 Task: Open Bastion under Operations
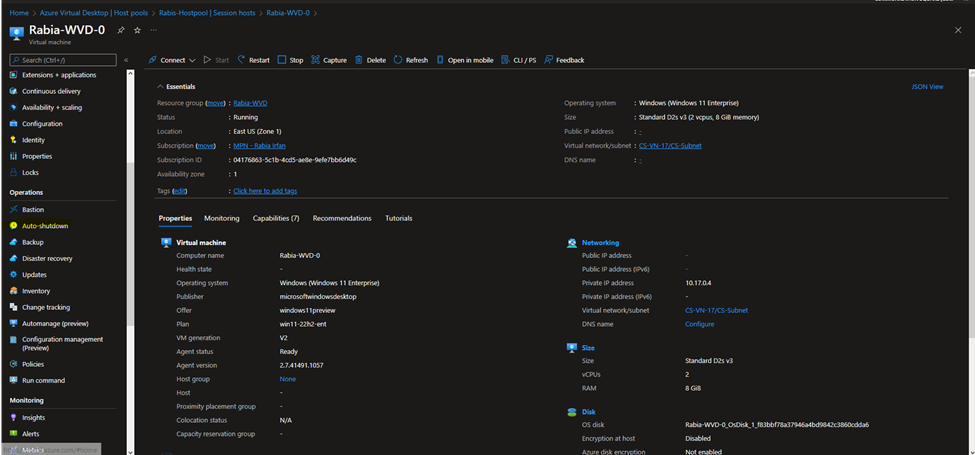[33, 210]
